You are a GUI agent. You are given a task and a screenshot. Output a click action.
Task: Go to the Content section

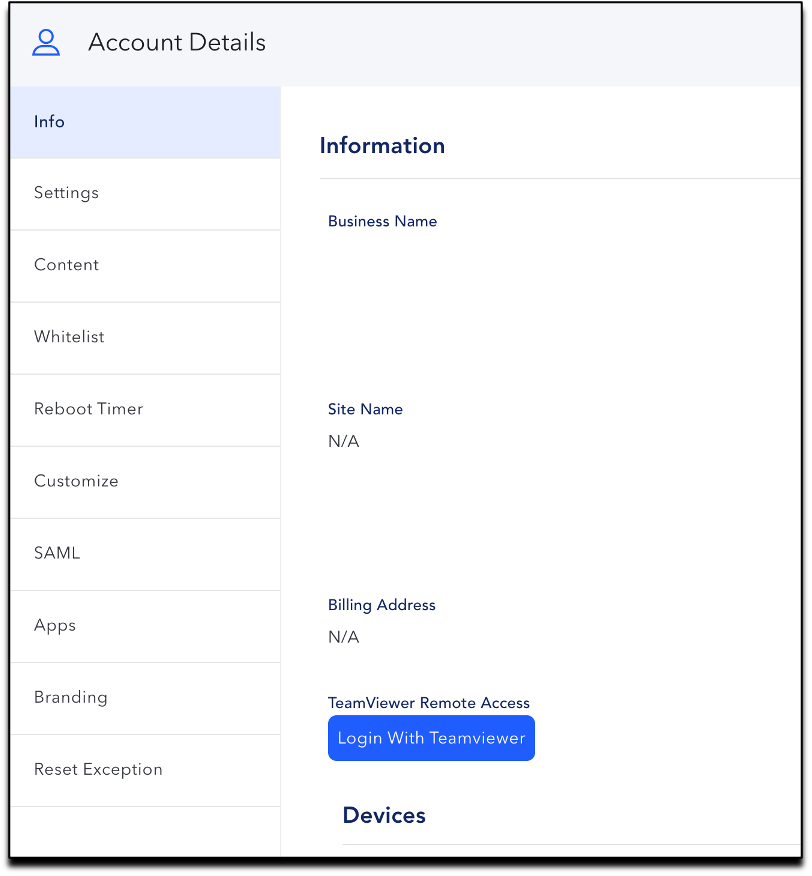pyautogui.click(x=145, y=266)
